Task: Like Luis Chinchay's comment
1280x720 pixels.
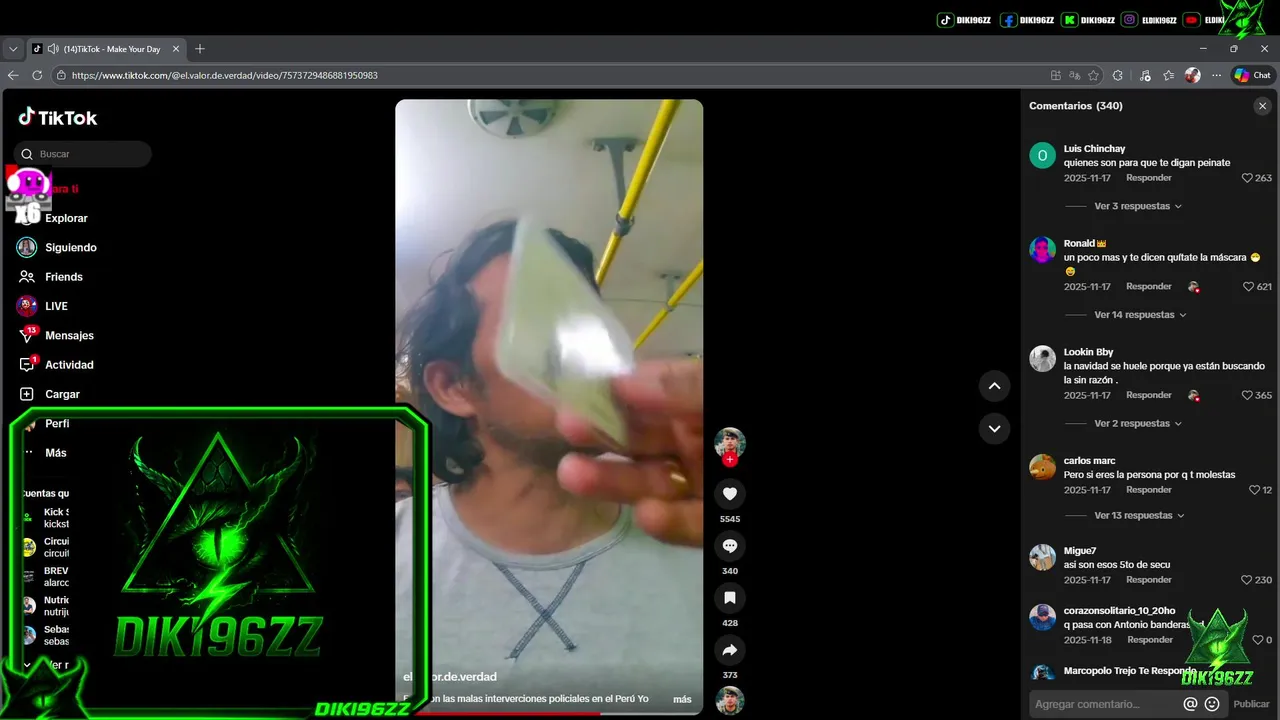Action: pyautogui.click(x=1247, y=178)
